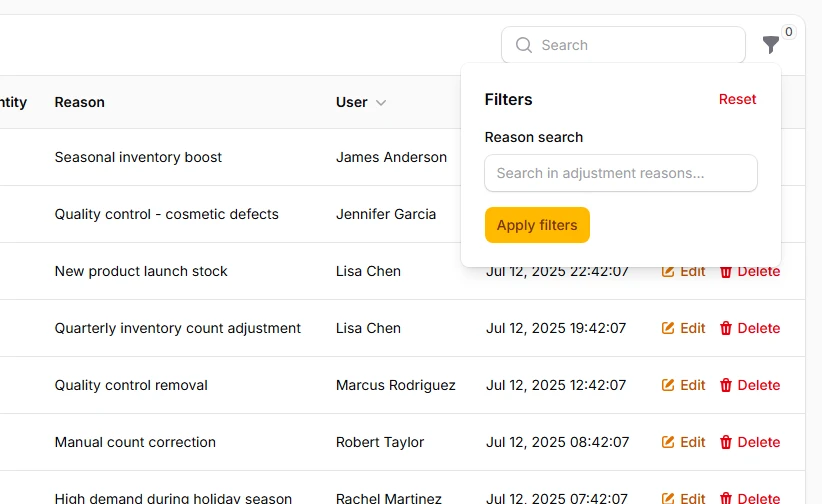Screen dimensions: 822x504
Task: Reset the filters
Action: point(737,99)
